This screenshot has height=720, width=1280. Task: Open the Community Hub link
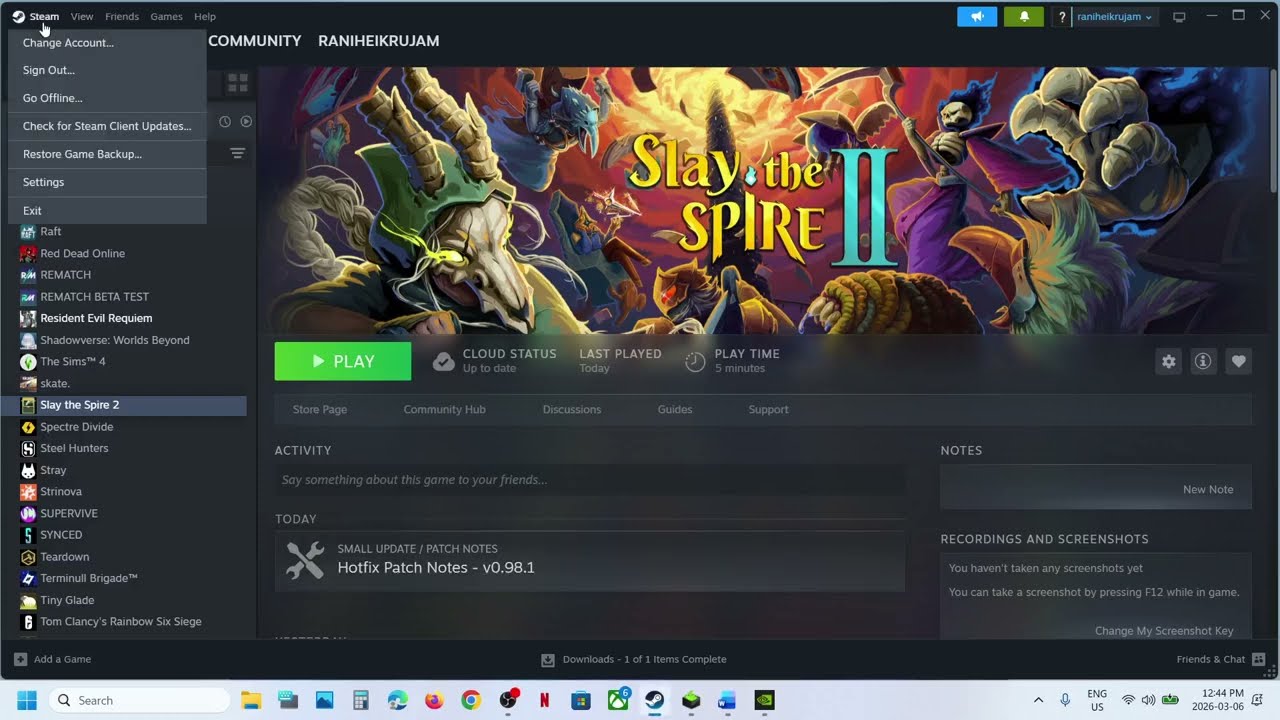click(445, 409)
